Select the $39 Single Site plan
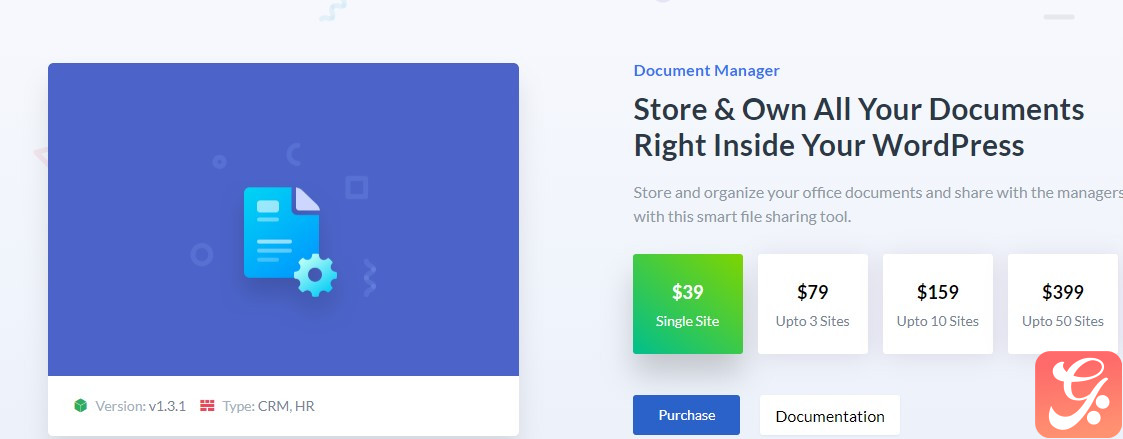Viewport: 1123px width, 439px height. (x=687, y=304)
